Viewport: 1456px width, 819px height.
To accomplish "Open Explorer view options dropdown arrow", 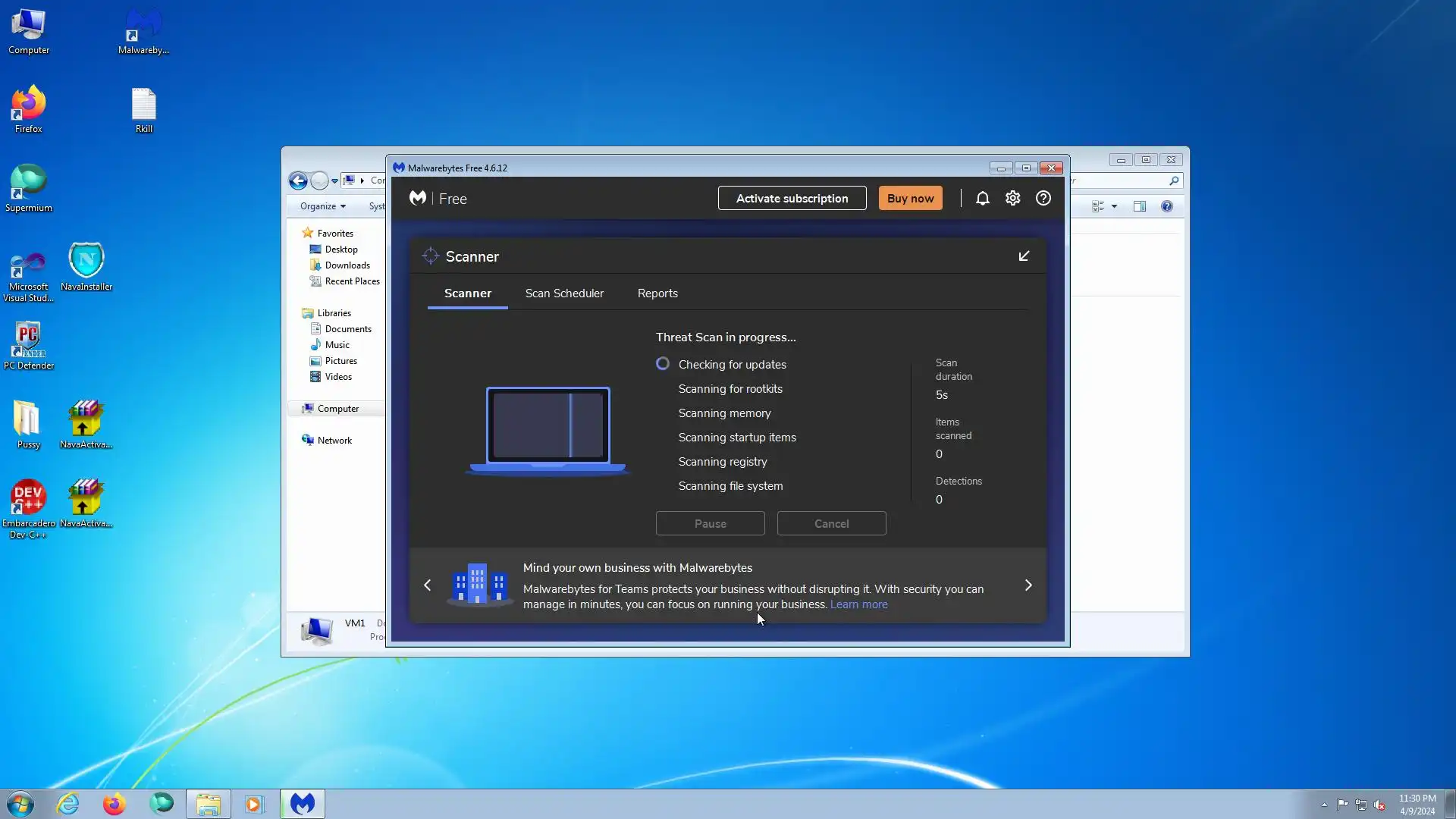I will [x=1114, y=206].
